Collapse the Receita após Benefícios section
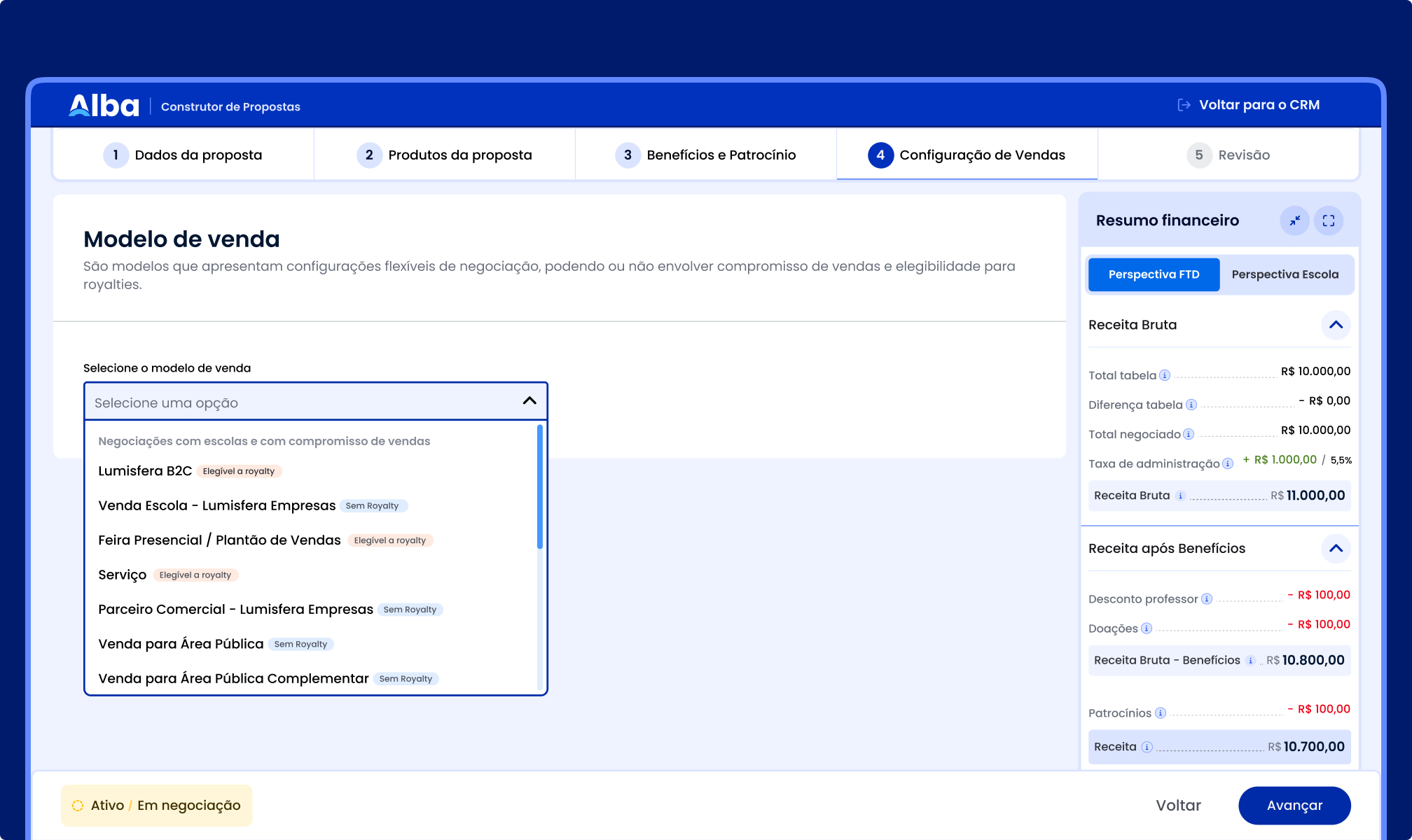Screen dimensions: 1412x840 pos(1336,548)
